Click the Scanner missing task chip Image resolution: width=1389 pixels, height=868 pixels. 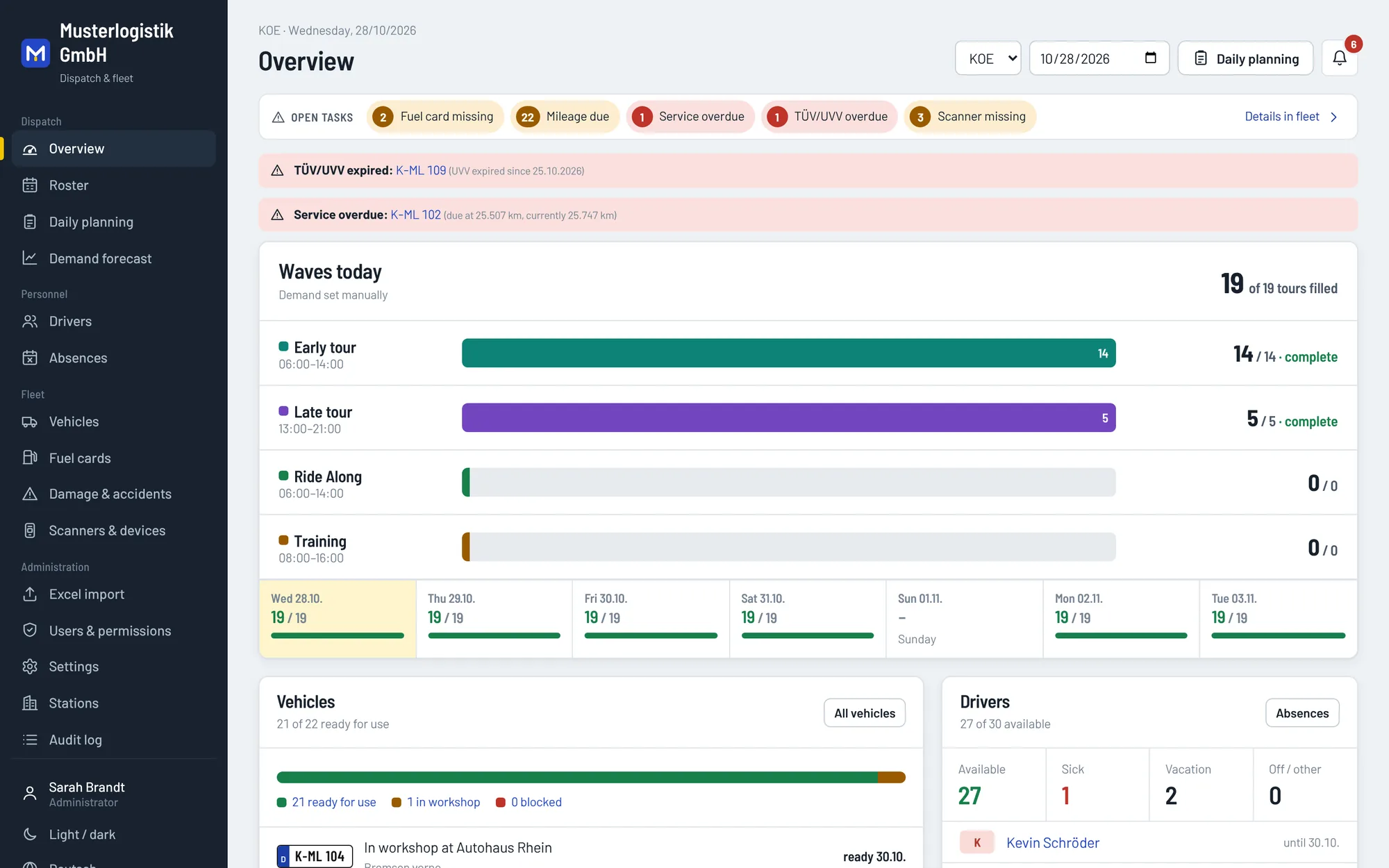point(970,117)
